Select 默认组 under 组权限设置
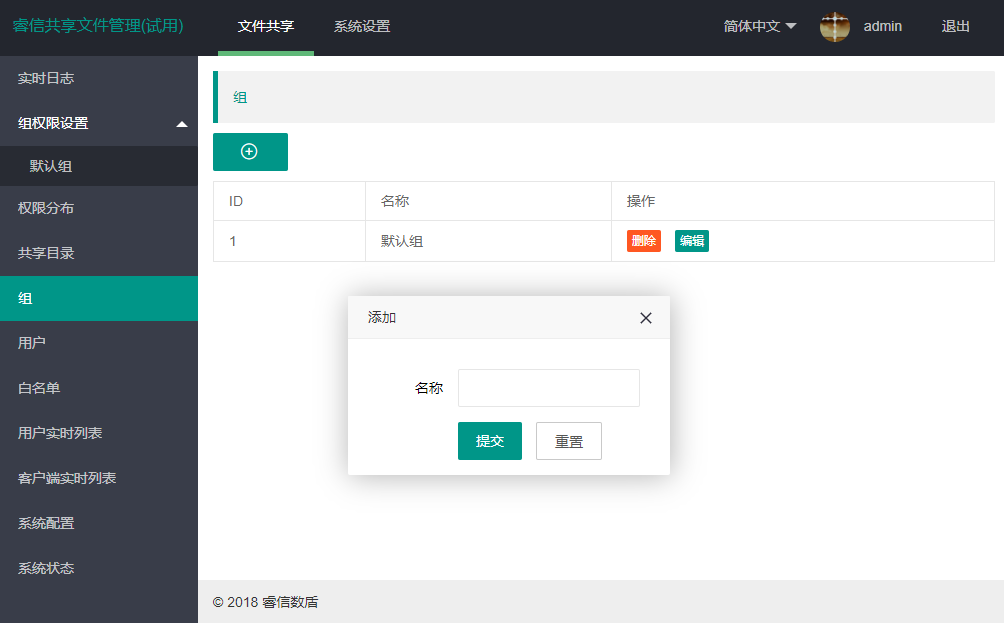The image size is (1004, 623). pos(99,166)
